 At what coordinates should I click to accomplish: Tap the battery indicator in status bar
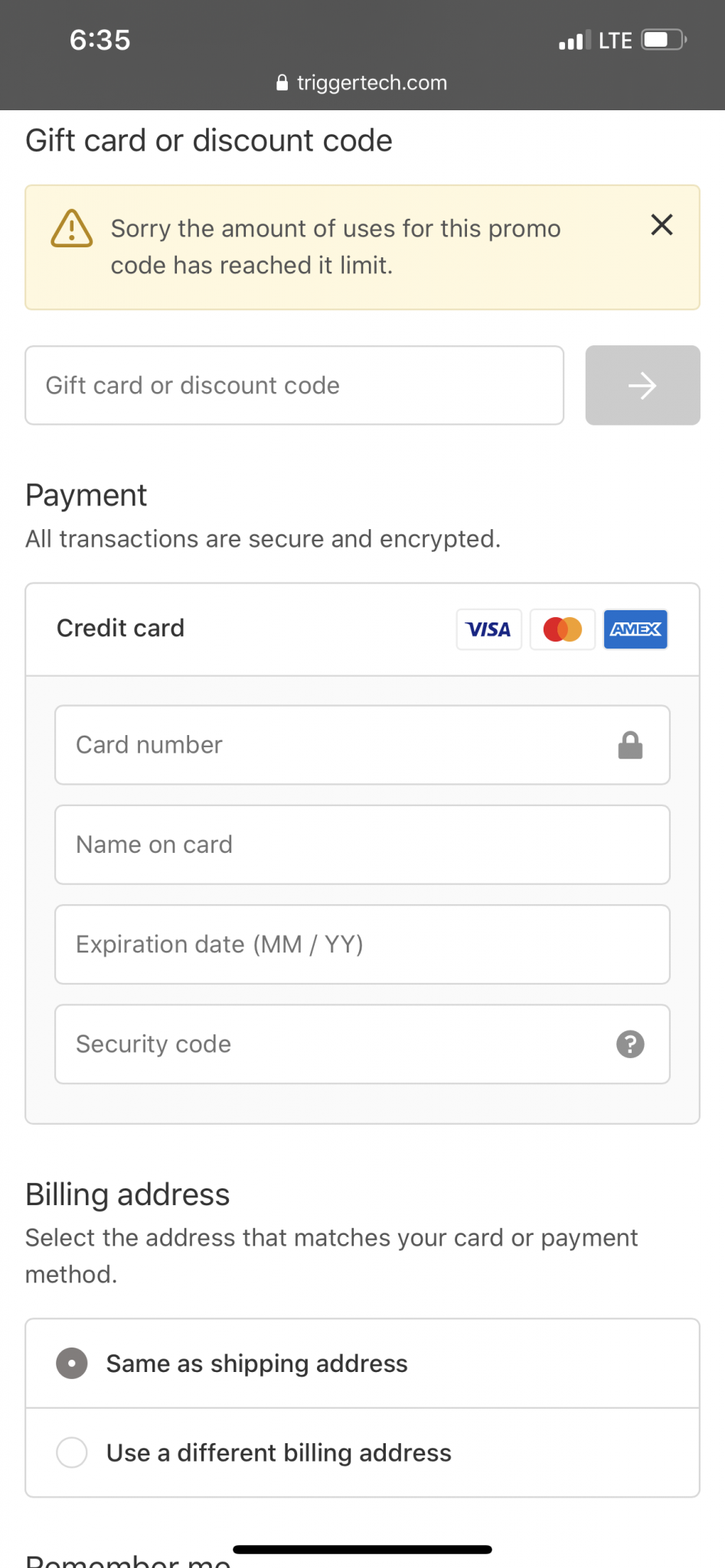pyautogui.click(x=664, y=40)
